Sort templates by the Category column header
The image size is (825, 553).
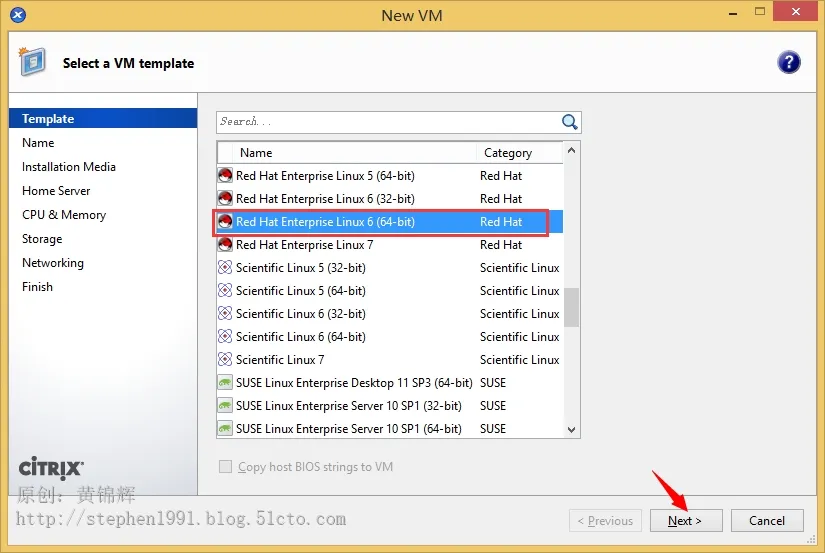520,153
